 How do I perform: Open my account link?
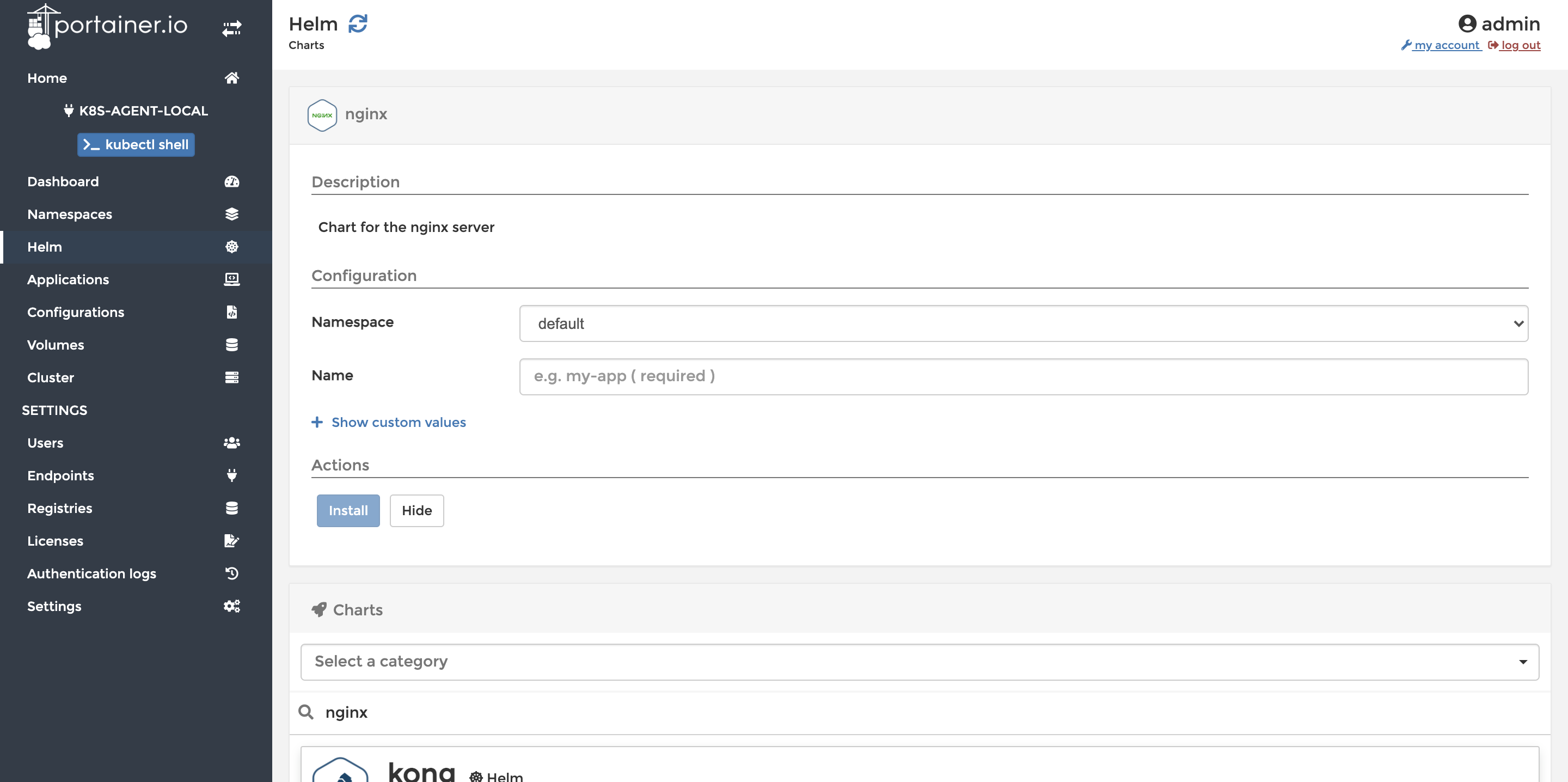(1441, 45)
